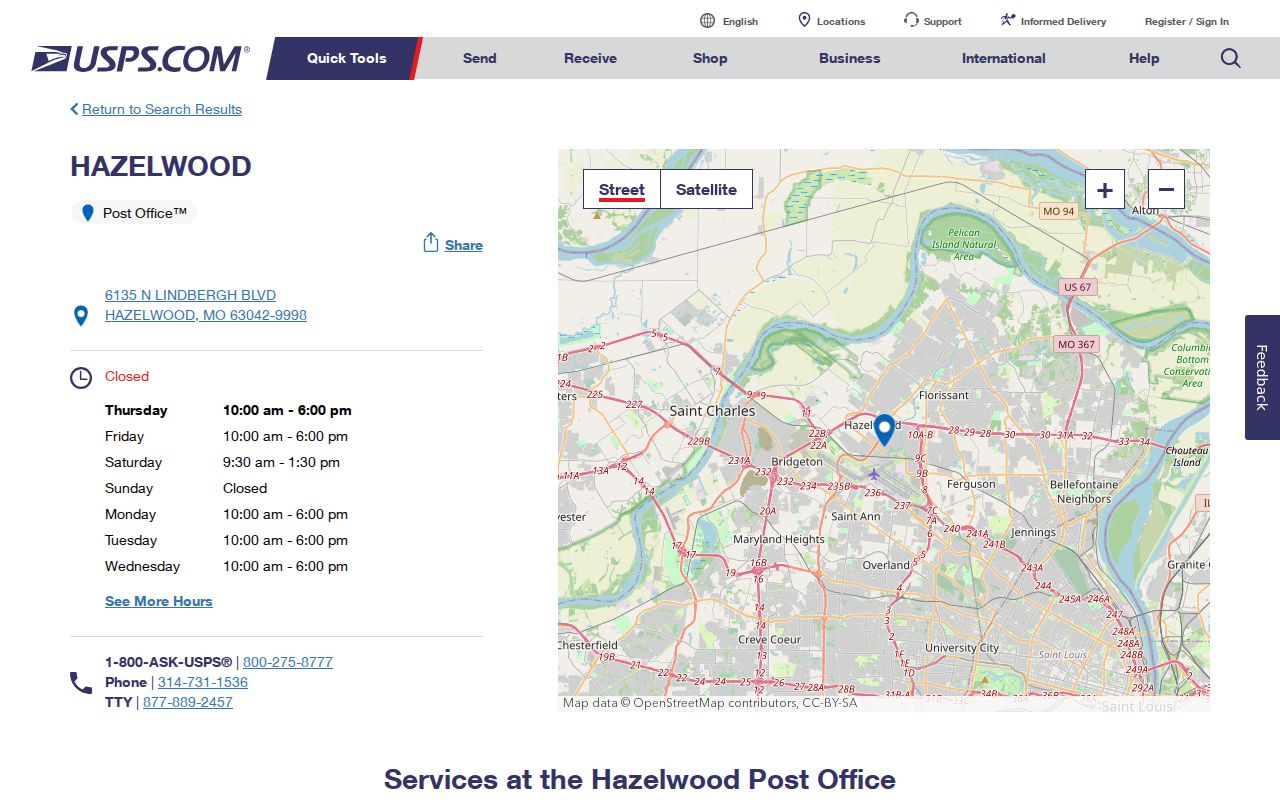The width and height of the screenshot is (1280, 800).
Task: Click the HAZELWOOD heading
Action: click(x=161, y=166)
